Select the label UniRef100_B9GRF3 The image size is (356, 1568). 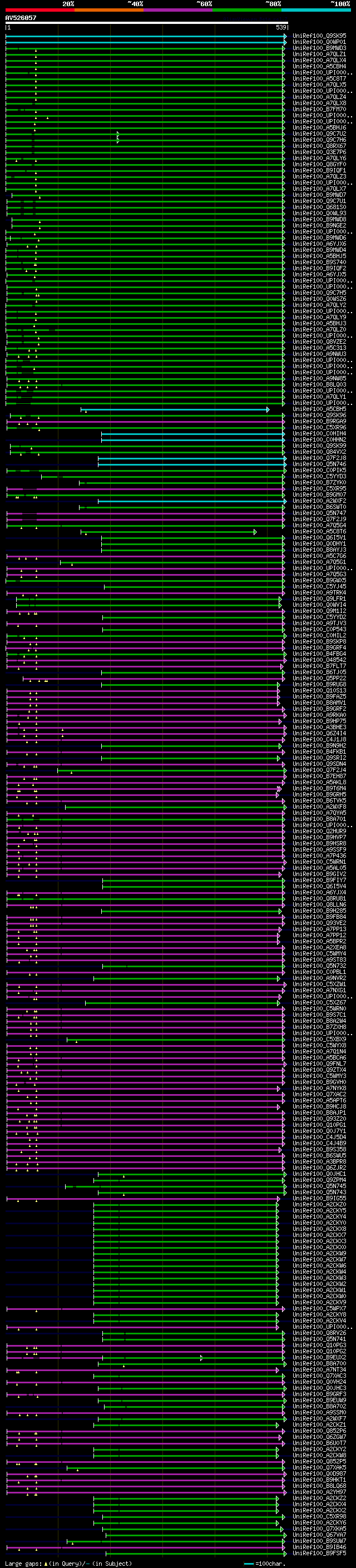(319, 1394)
